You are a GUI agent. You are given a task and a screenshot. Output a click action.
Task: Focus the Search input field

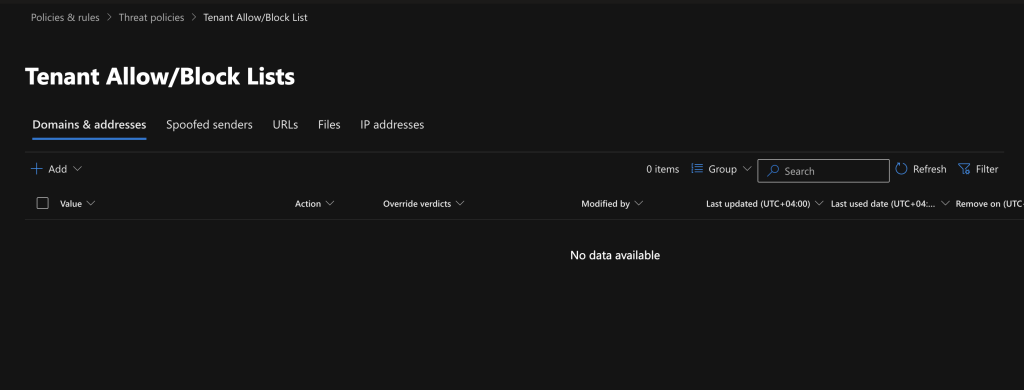click(824, 171)
